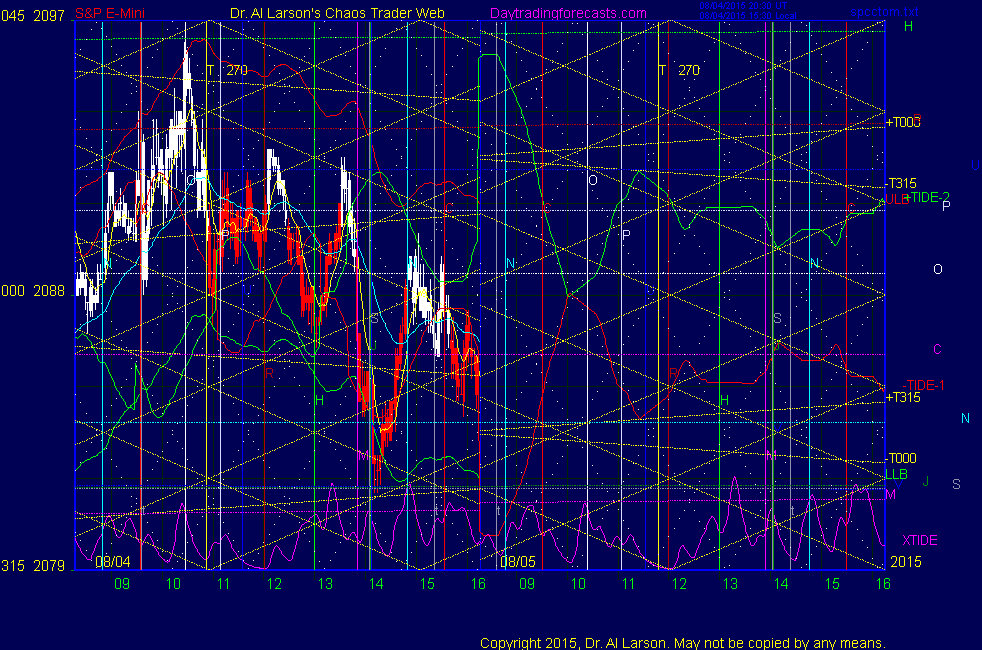The image size is (982, 650).
Task: Click the blue "U" in the right margin
Action: (x=975, y=165)
